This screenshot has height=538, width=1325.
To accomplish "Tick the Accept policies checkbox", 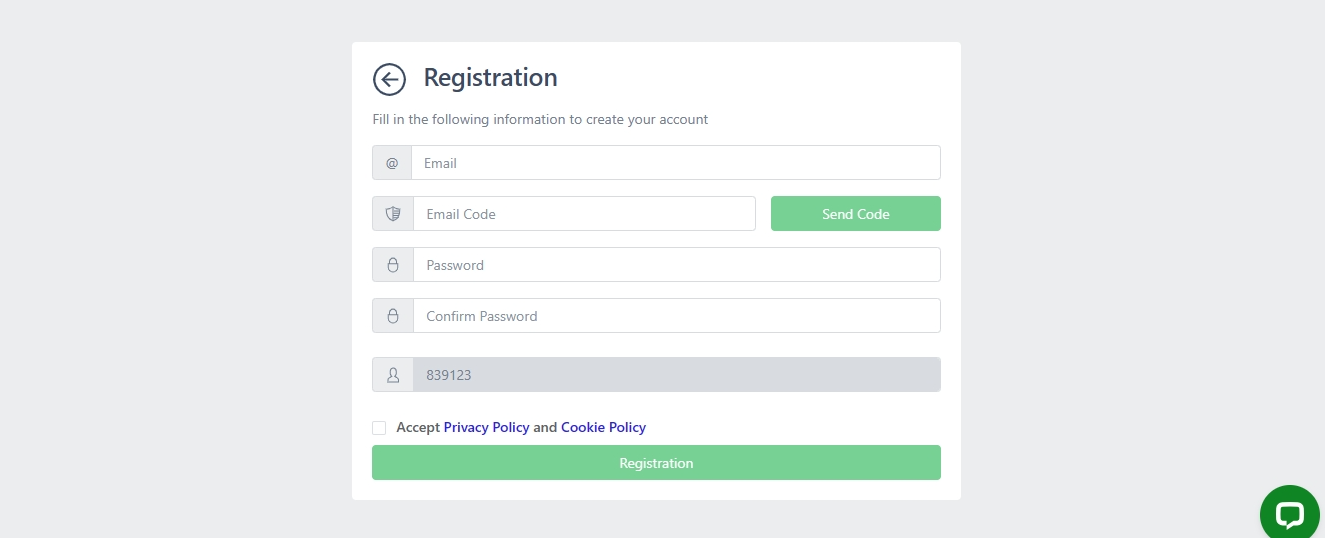I will (379, 428).
